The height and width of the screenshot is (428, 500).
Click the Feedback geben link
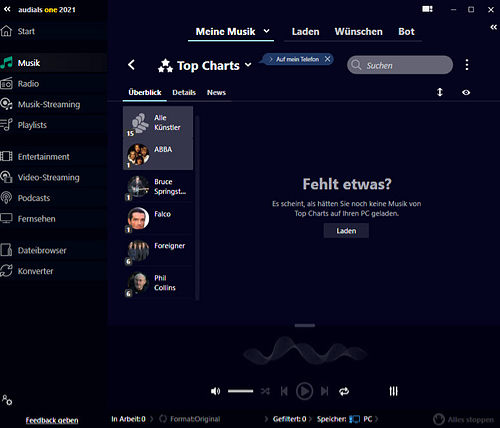52,420
